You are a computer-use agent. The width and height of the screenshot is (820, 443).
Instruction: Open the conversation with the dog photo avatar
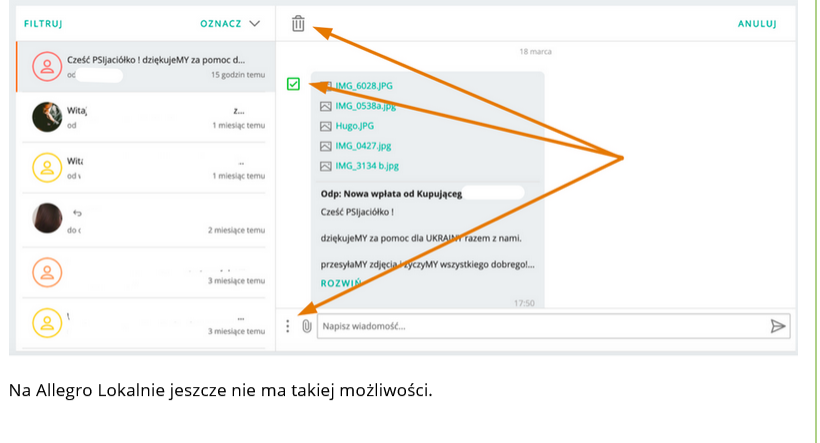pyautogui.click(x=46, y=117)
